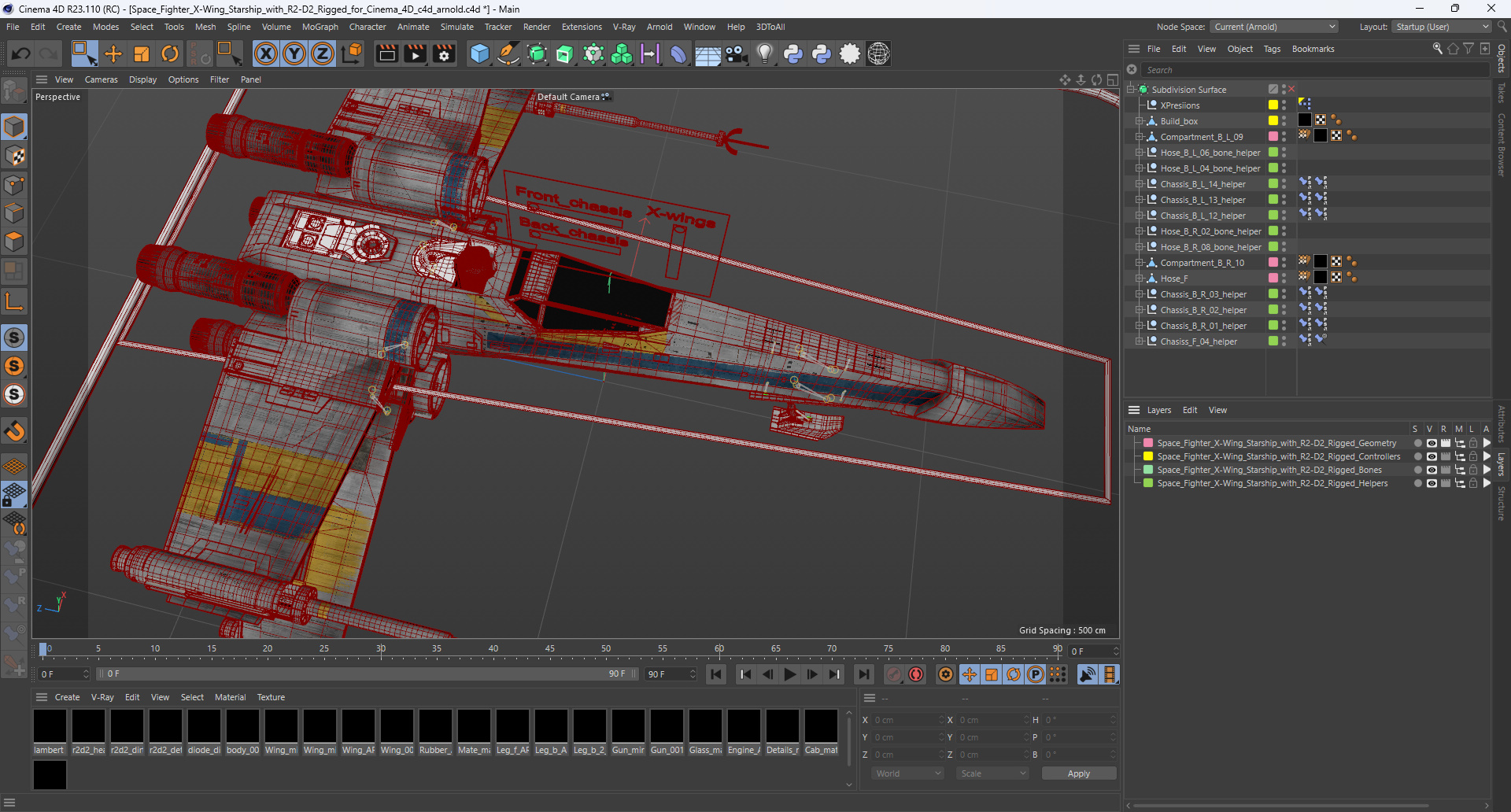Click the Undo arrow icon
Viewport: 1511px width, 812px height.
[x=21, y=54]
